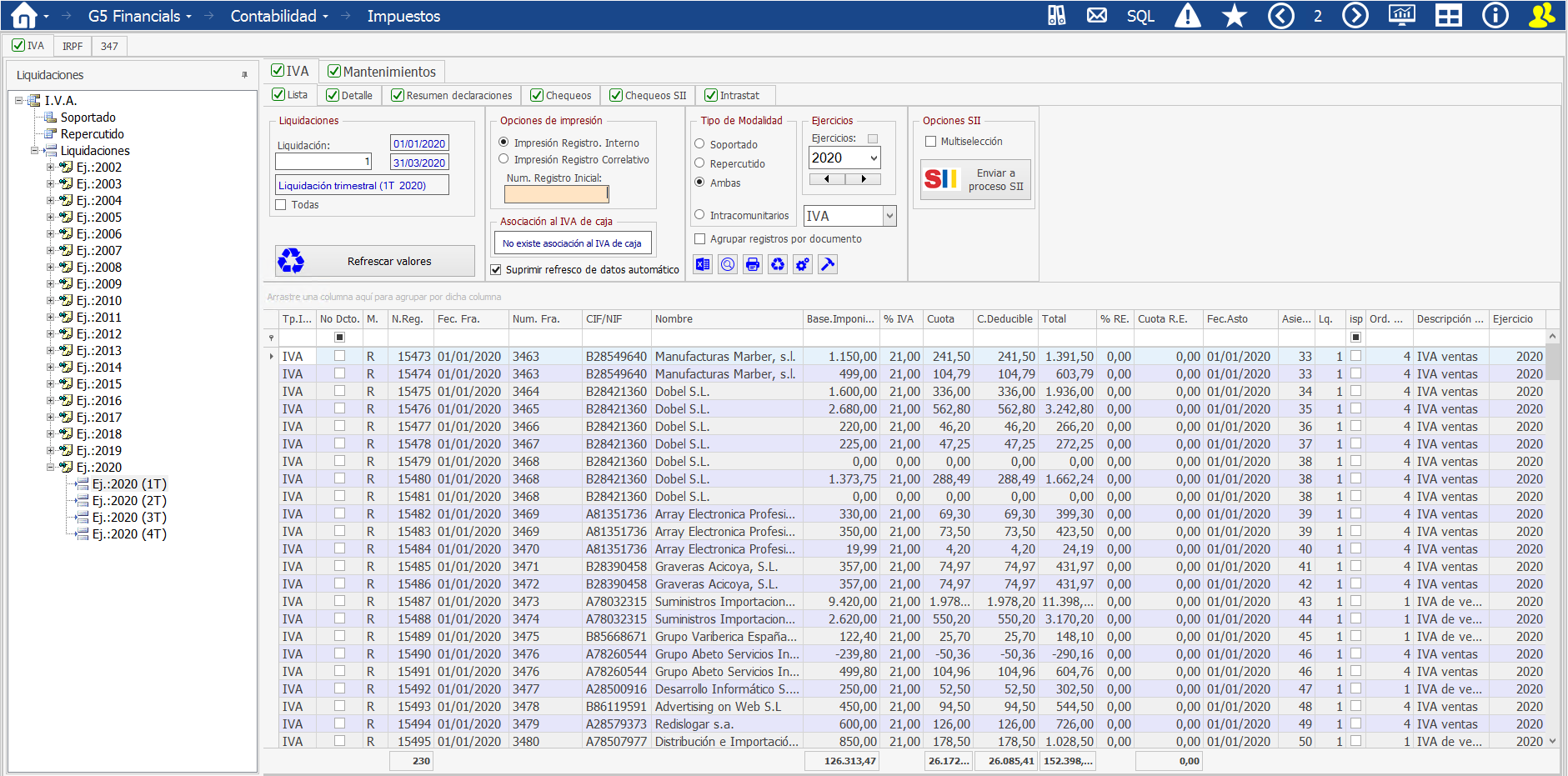Click the Refrescar valores button

(x=375, y=262)
